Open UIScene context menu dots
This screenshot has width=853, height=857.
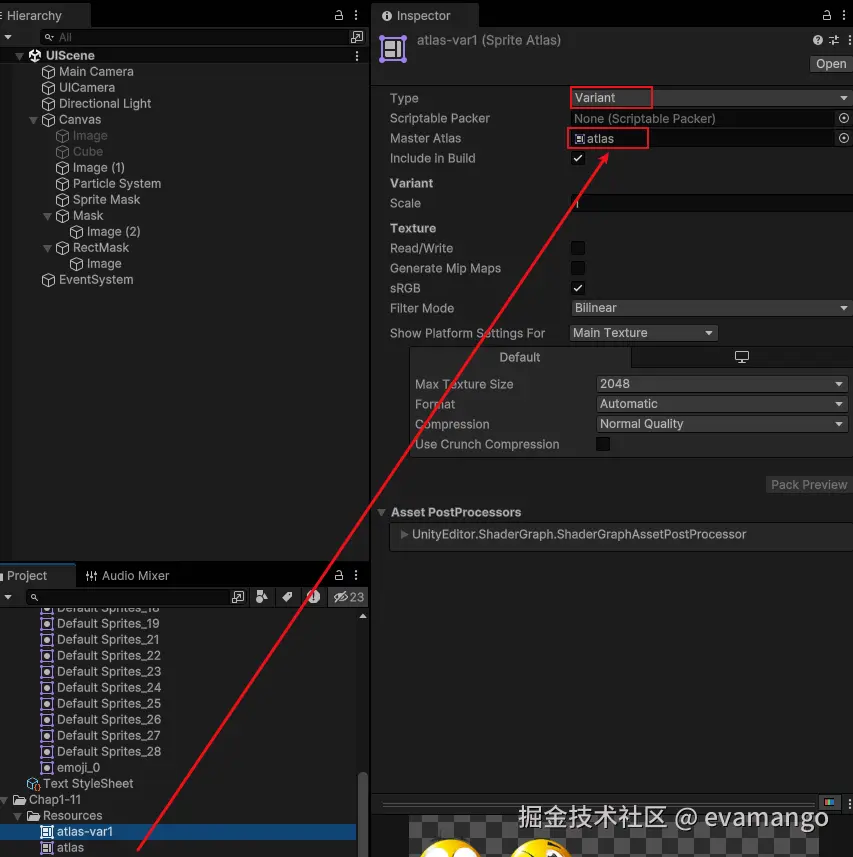coord(357,56)
